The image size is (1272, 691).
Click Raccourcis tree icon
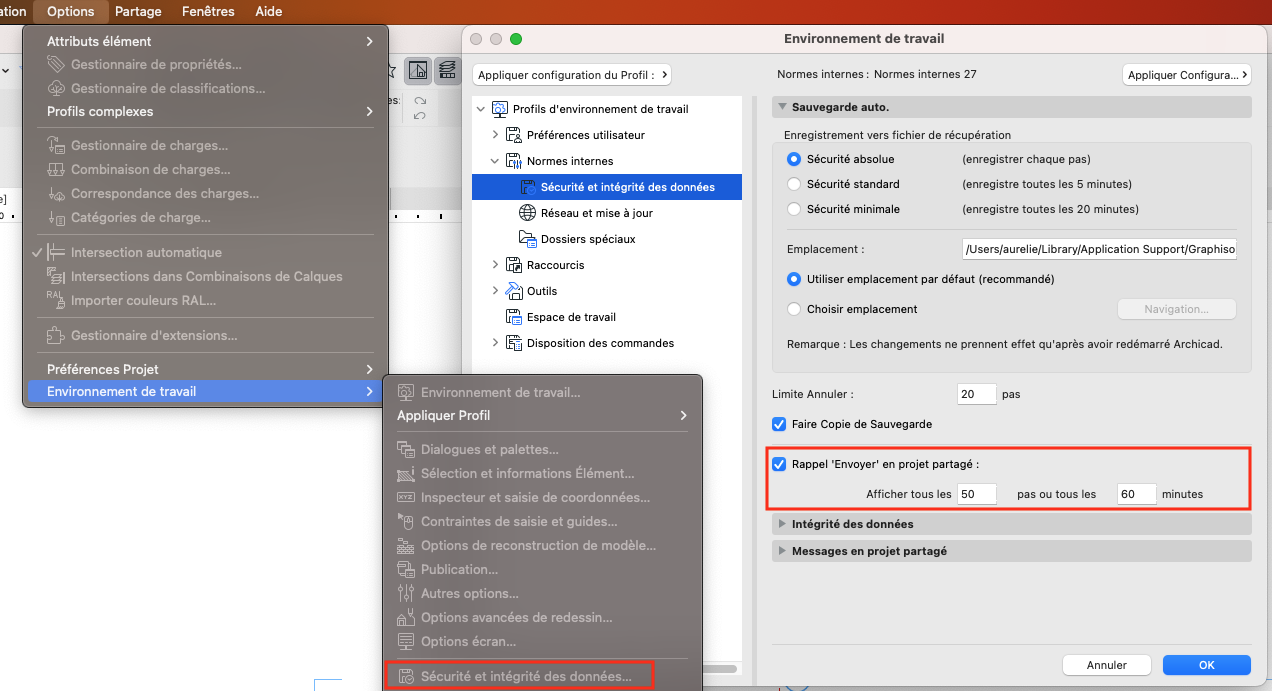point(514,265)
